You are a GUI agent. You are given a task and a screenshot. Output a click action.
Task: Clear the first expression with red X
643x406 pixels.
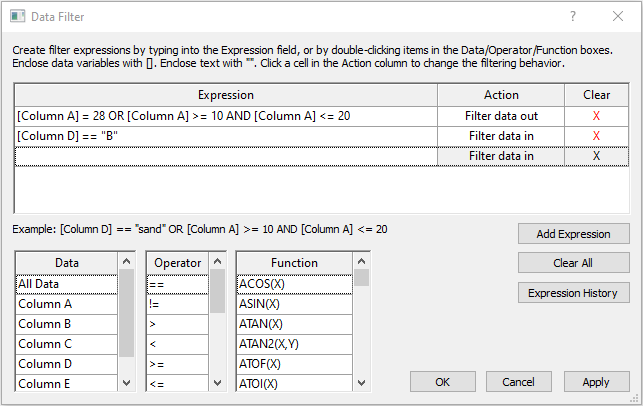tap(596, 116)
